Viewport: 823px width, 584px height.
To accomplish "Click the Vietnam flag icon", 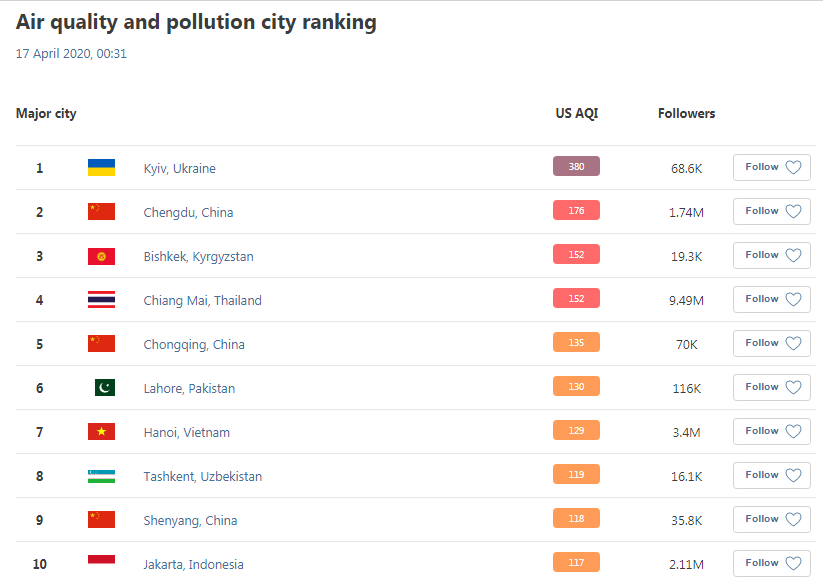I will coord(101,432).
